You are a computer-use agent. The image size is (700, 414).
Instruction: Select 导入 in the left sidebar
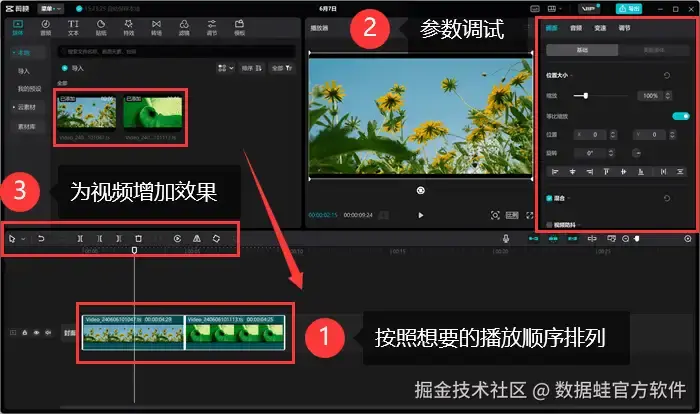click(24, 71)
